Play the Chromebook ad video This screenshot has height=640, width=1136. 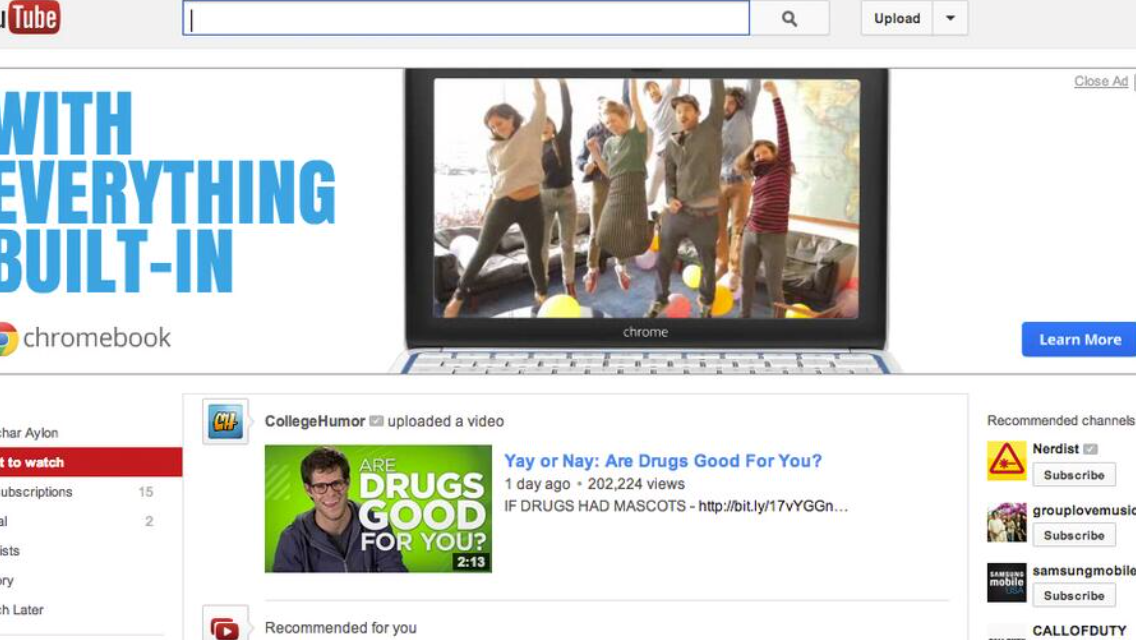coord(646,198)
